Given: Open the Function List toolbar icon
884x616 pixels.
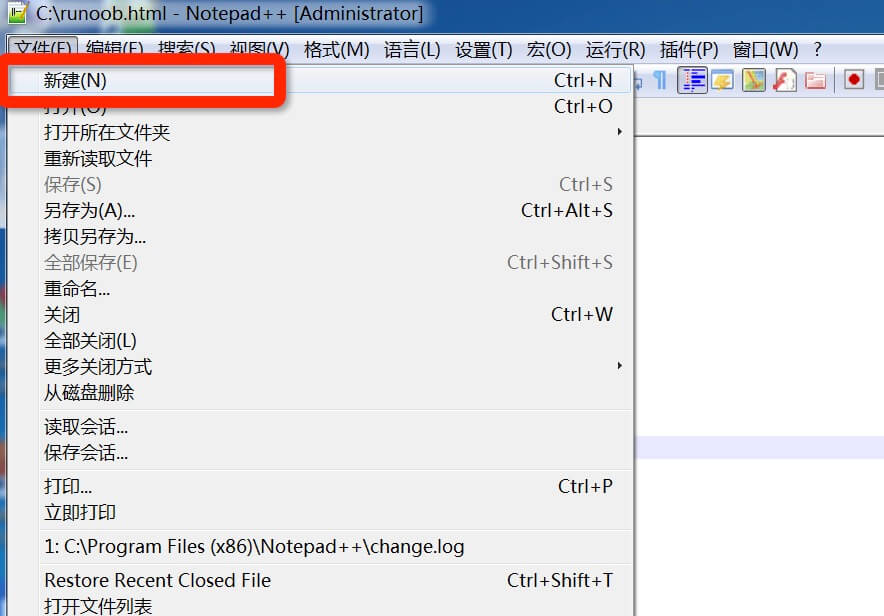Looking at the screenshot, I should (785, 81).
